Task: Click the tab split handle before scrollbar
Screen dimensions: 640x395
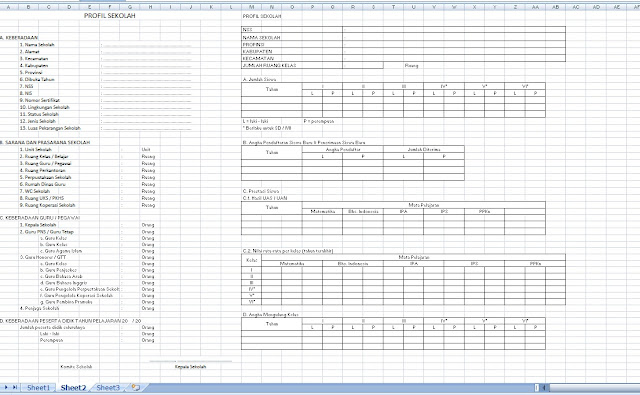Action: pos(537,388)
